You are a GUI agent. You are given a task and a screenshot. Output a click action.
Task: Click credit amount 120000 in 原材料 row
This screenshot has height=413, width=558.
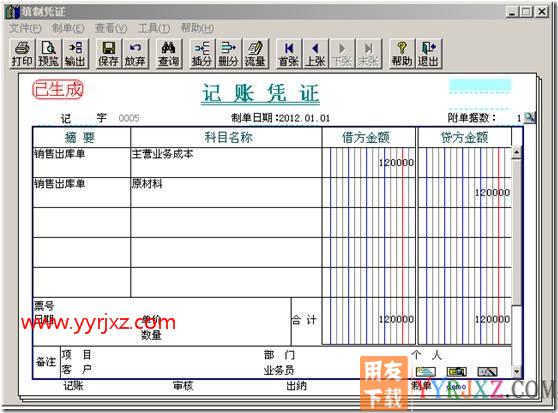click(492, 193)
